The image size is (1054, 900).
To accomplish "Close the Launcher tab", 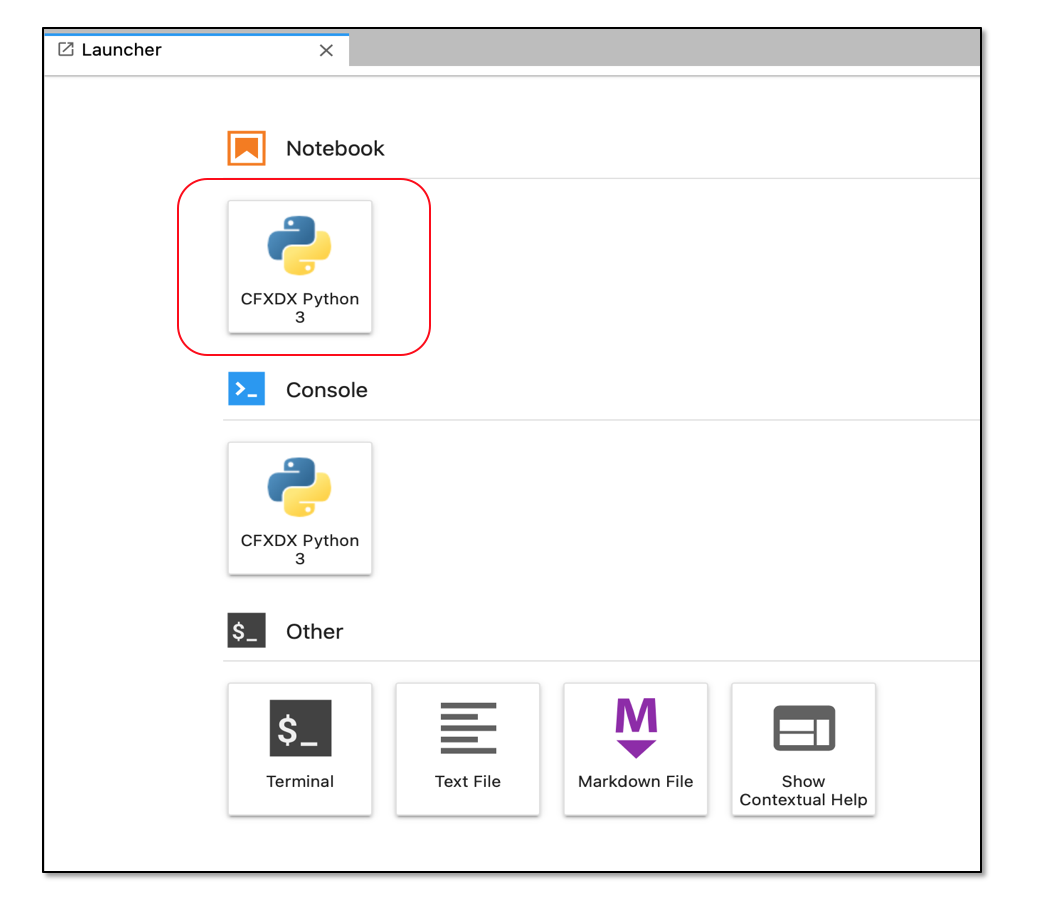I will point(326,50).
